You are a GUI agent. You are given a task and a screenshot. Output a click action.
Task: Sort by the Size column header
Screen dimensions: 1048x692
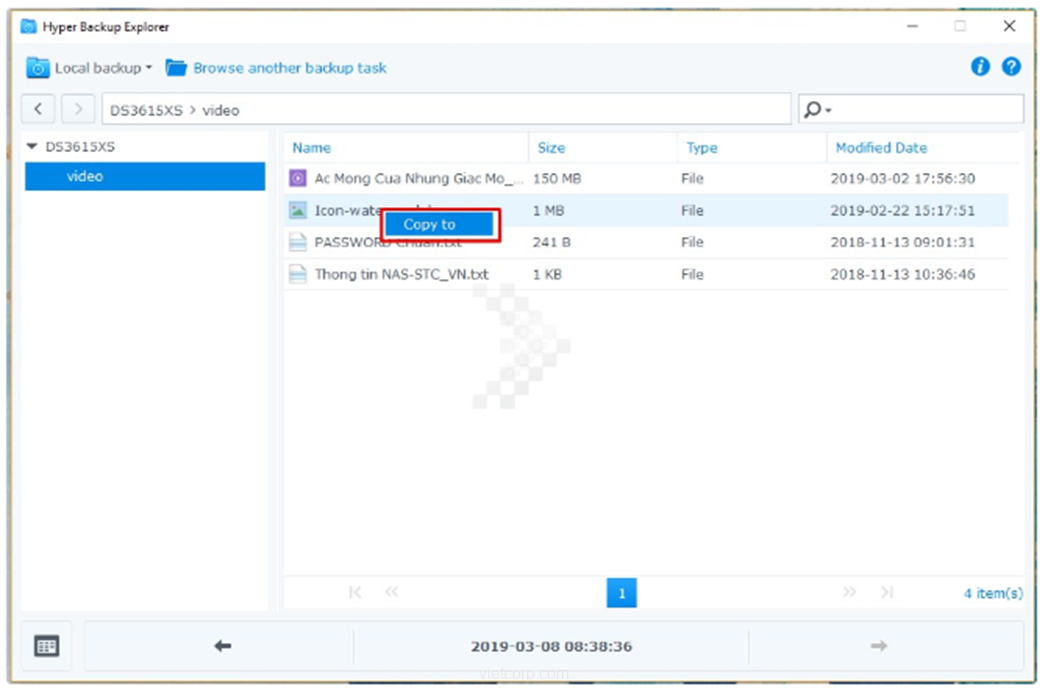tap(551, 148)
